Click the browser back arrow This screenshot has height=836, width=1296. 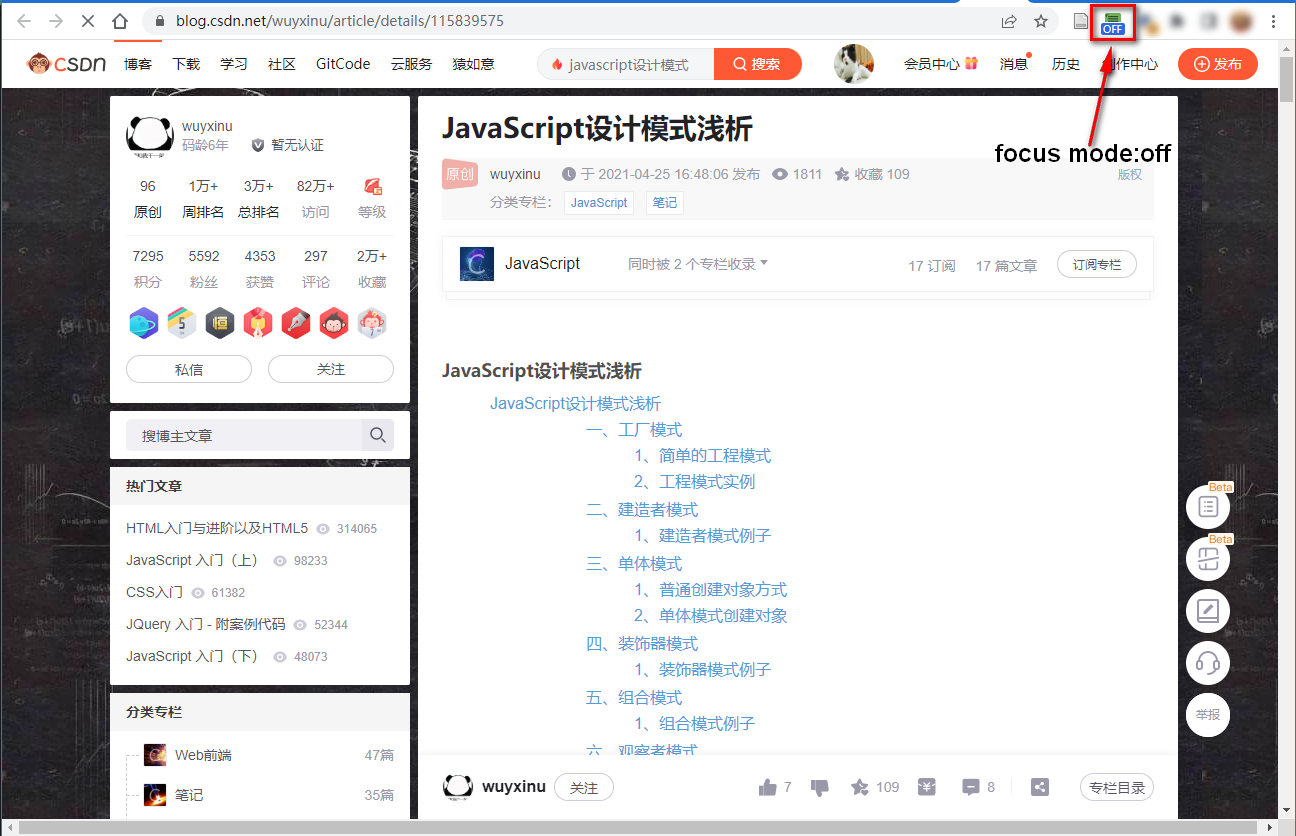point(24,21)
